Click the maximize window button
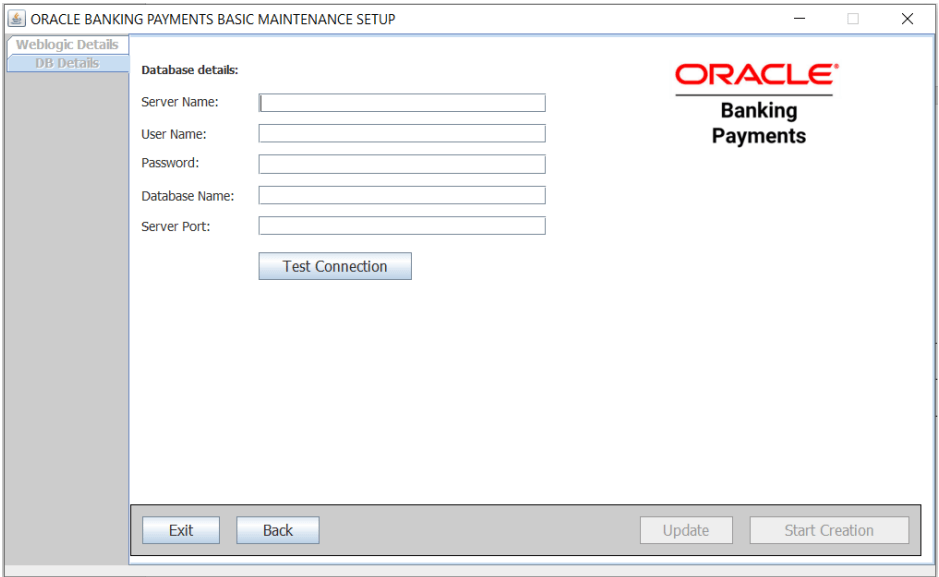 point(853,19)
